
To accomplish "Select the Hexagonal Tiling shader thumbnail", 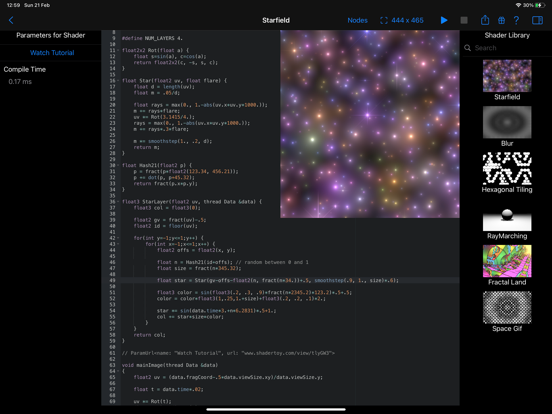I will coord(507,168).
